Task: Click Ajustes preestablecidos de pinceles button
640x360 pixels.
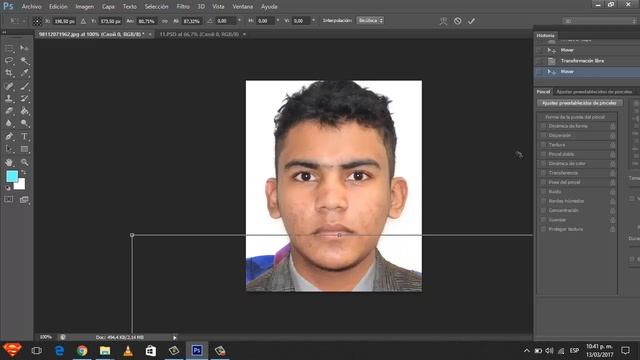Action: [x=579, y=103]
